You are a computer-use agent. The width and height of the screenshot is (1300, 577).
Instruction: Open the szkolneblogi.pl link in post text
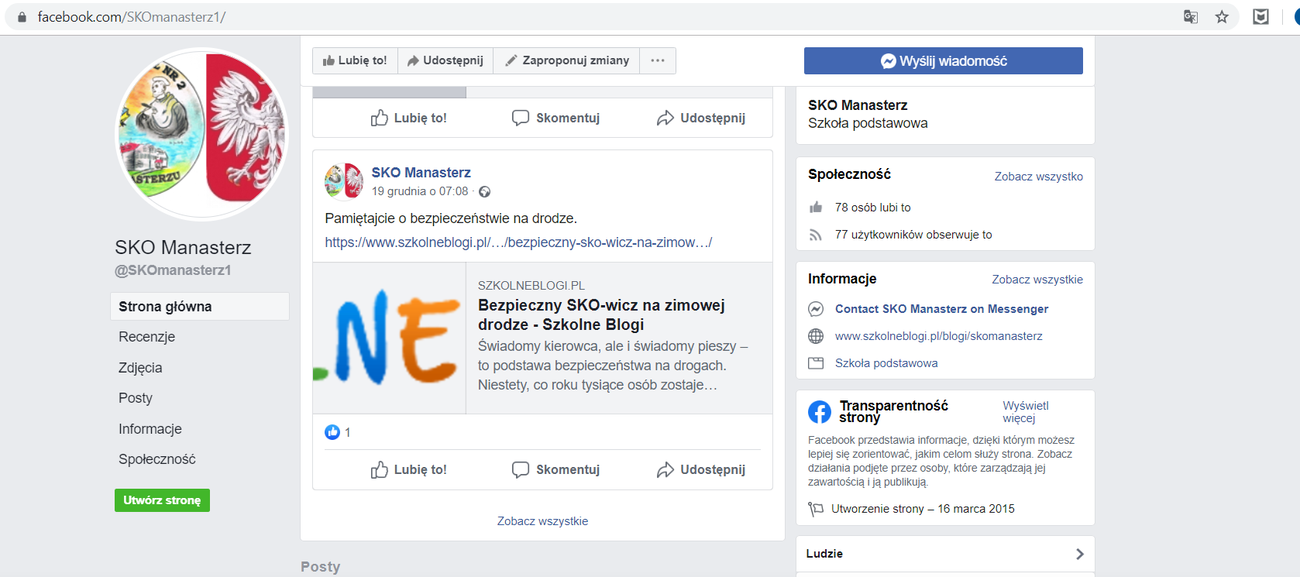(x=518, y=243)
